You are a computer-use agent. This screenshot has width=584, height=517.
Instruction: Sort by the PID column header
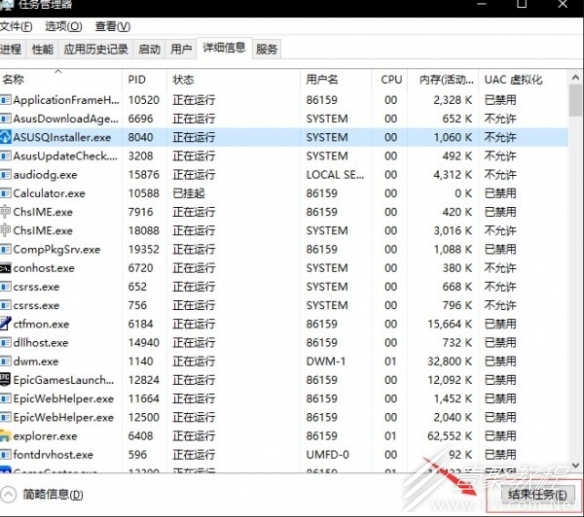[145, 79]
